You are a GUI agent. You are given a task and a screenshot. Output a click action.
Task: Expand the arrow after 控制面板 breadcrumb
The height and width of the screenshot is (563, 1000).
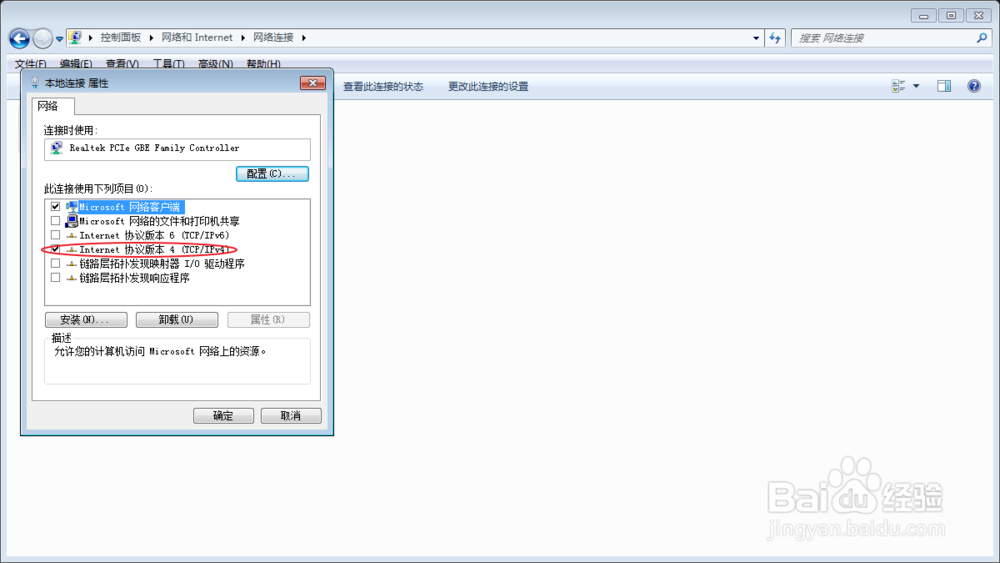point(151,38)
